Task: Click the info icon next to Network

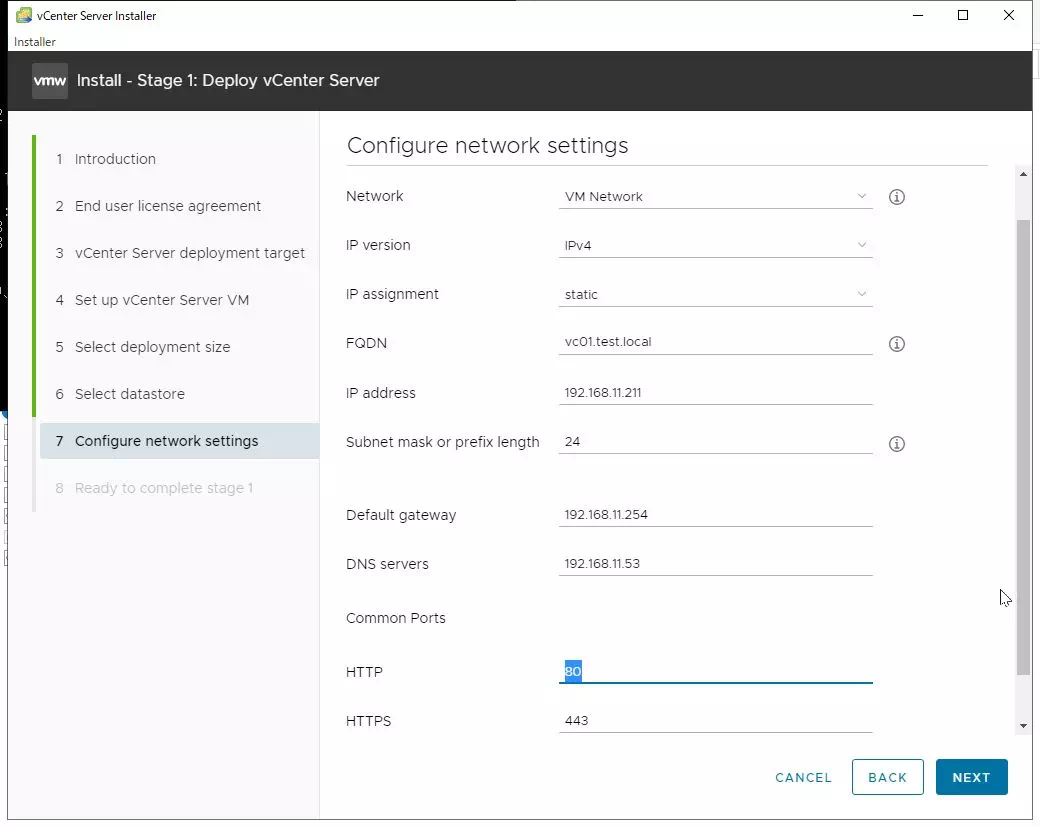Action: click(896, 197)
